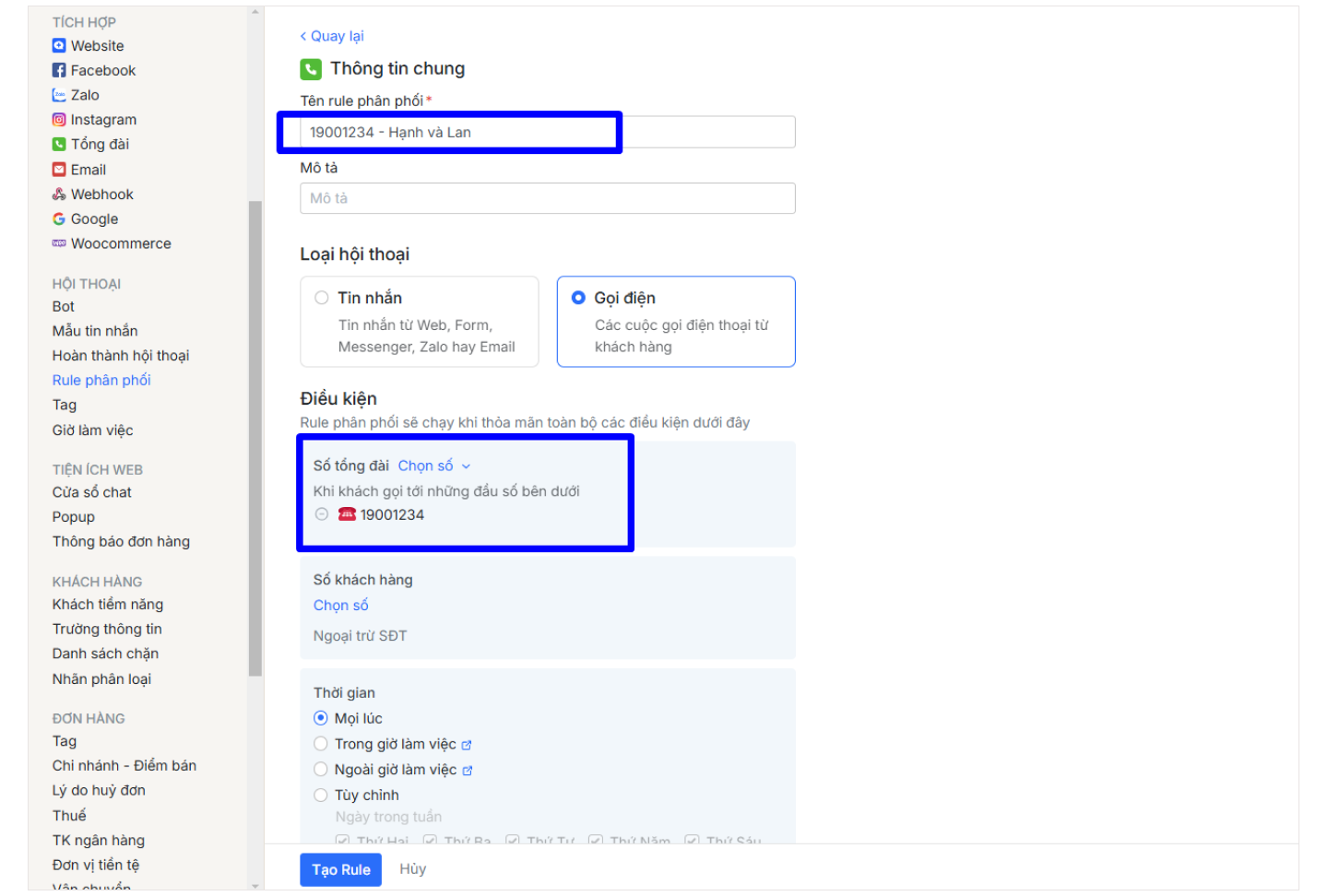1328x896 pixels.
Task: Click the Webhook icon
Action: [x=59, y=195]
